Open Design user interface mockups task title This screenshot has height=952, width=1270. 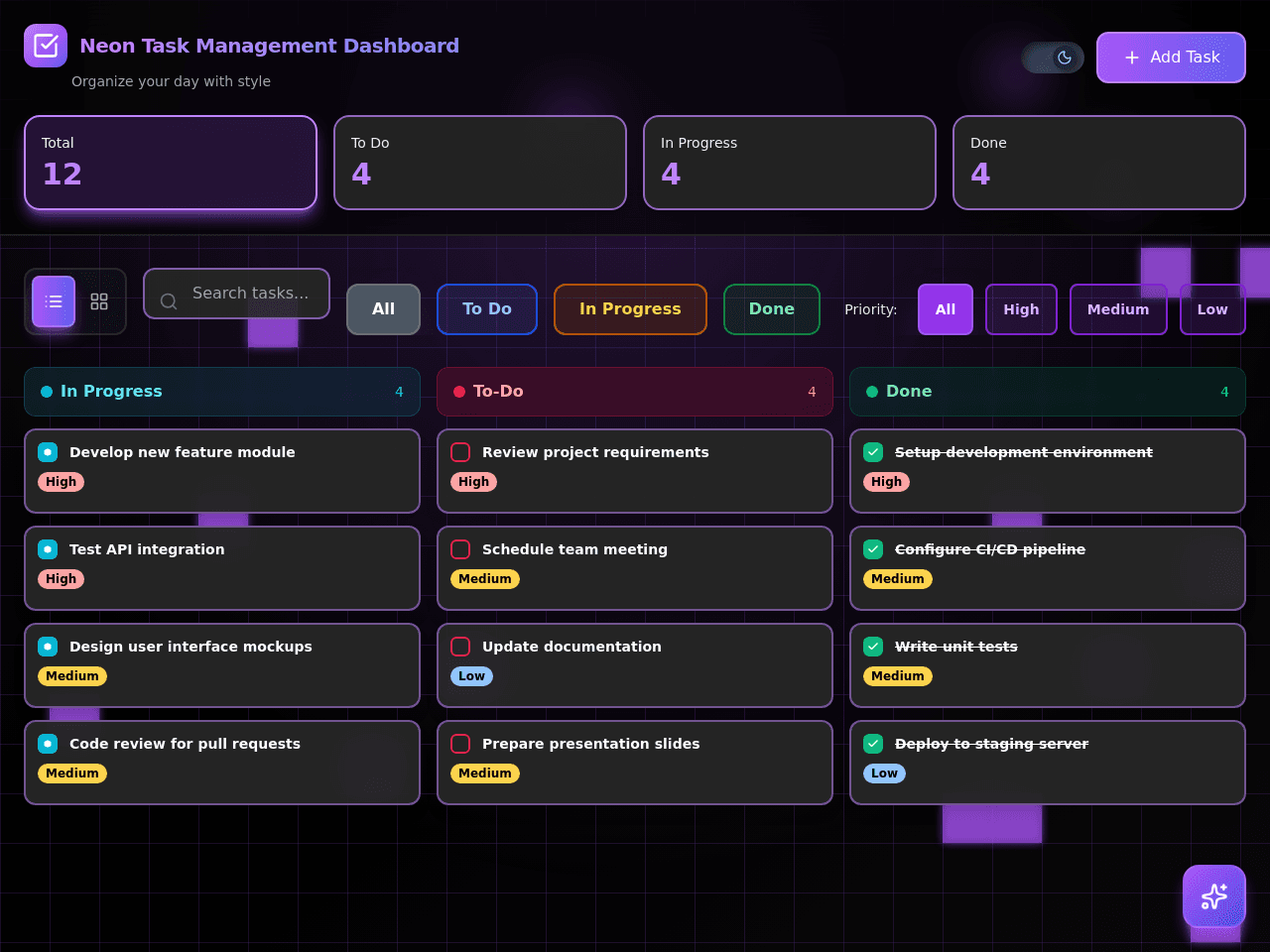[x=190, y=647]
